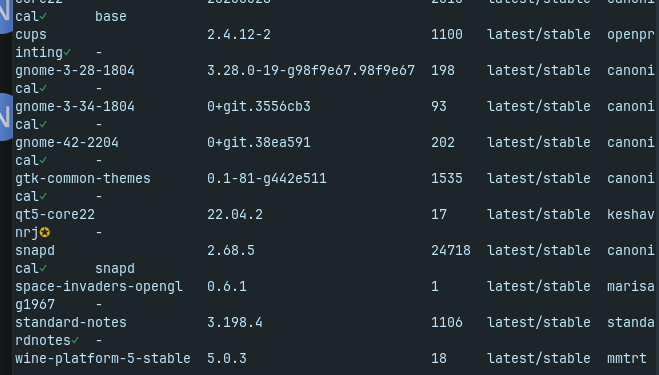Viewport: 659px width, 375px height.
Task: Click the standard-notes package name
Action: [71, 322]
